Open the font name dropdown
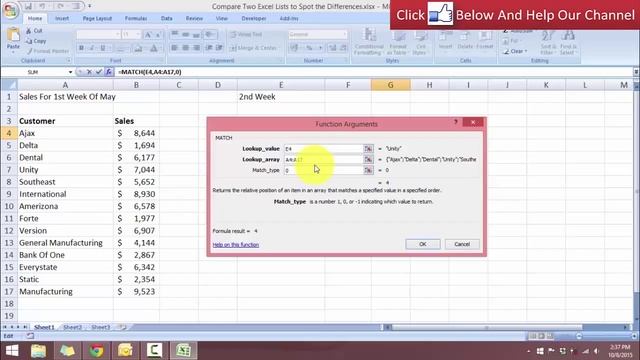The height and width of the screenshot is (360, 640). tap(118, 35)
